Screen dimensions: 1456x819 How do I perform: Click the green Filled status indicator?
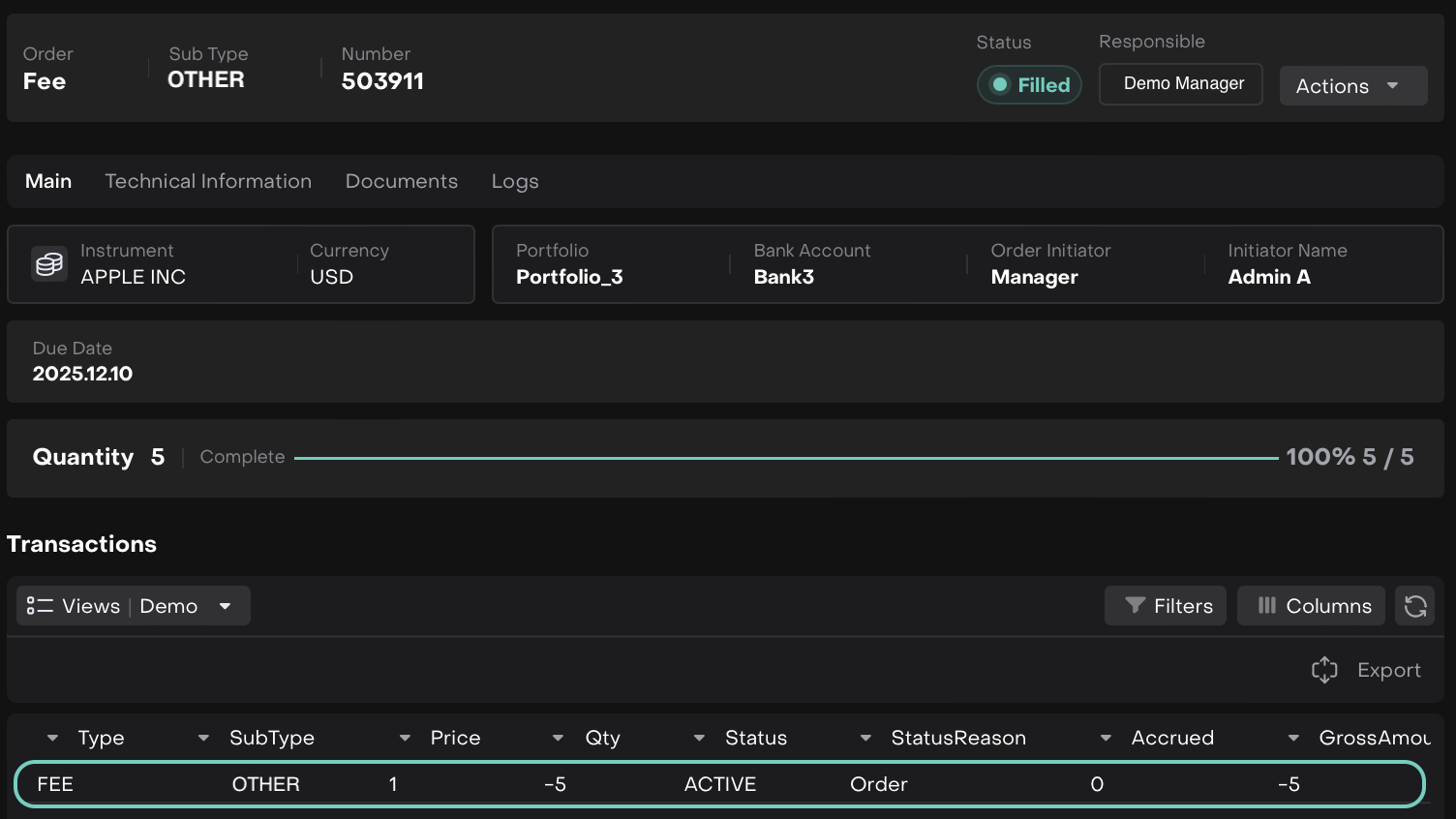(1029, 85)
